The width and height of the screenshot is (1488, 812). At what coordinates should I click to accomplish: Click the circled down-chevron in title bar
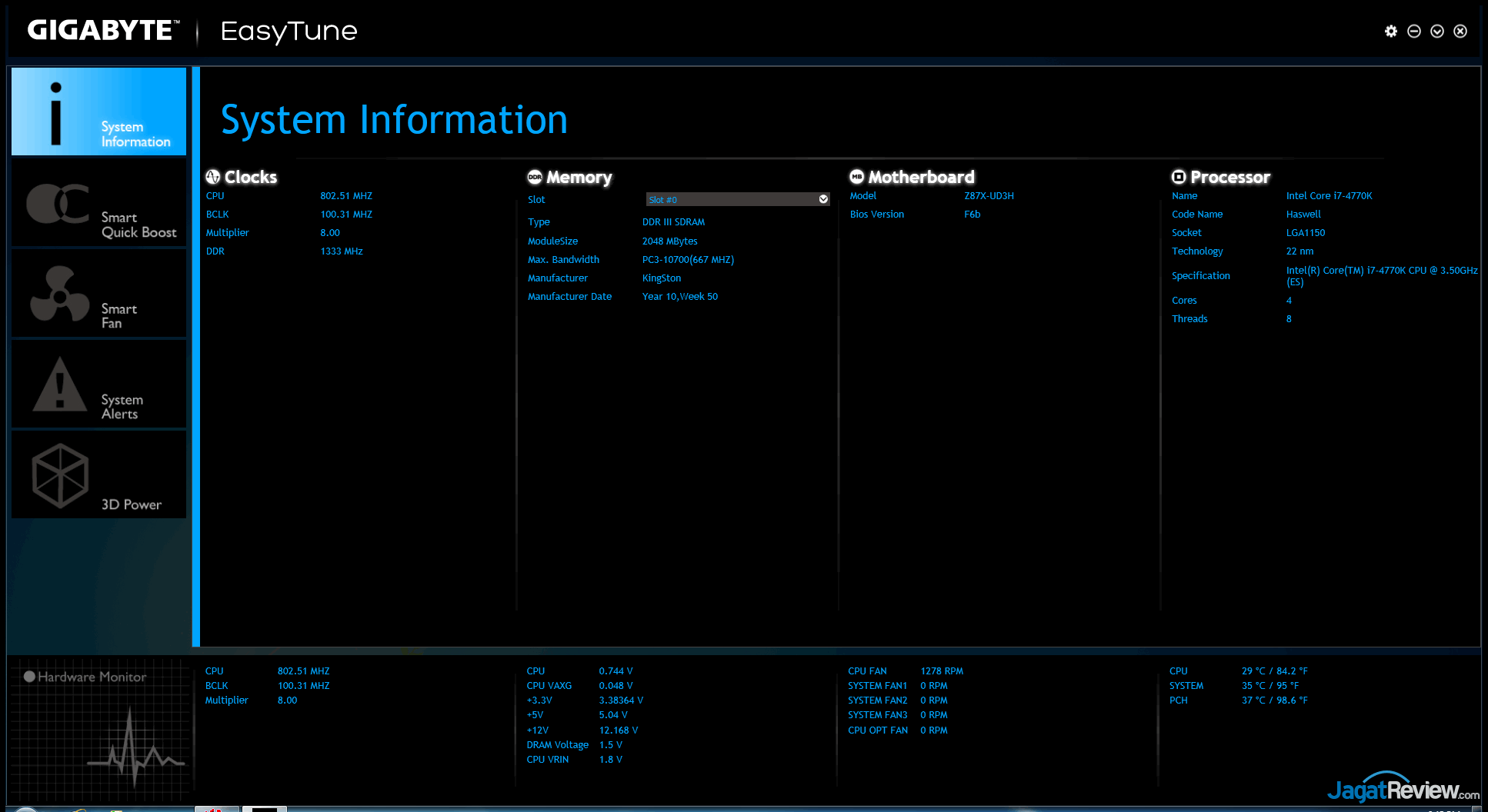[1436, 31]
